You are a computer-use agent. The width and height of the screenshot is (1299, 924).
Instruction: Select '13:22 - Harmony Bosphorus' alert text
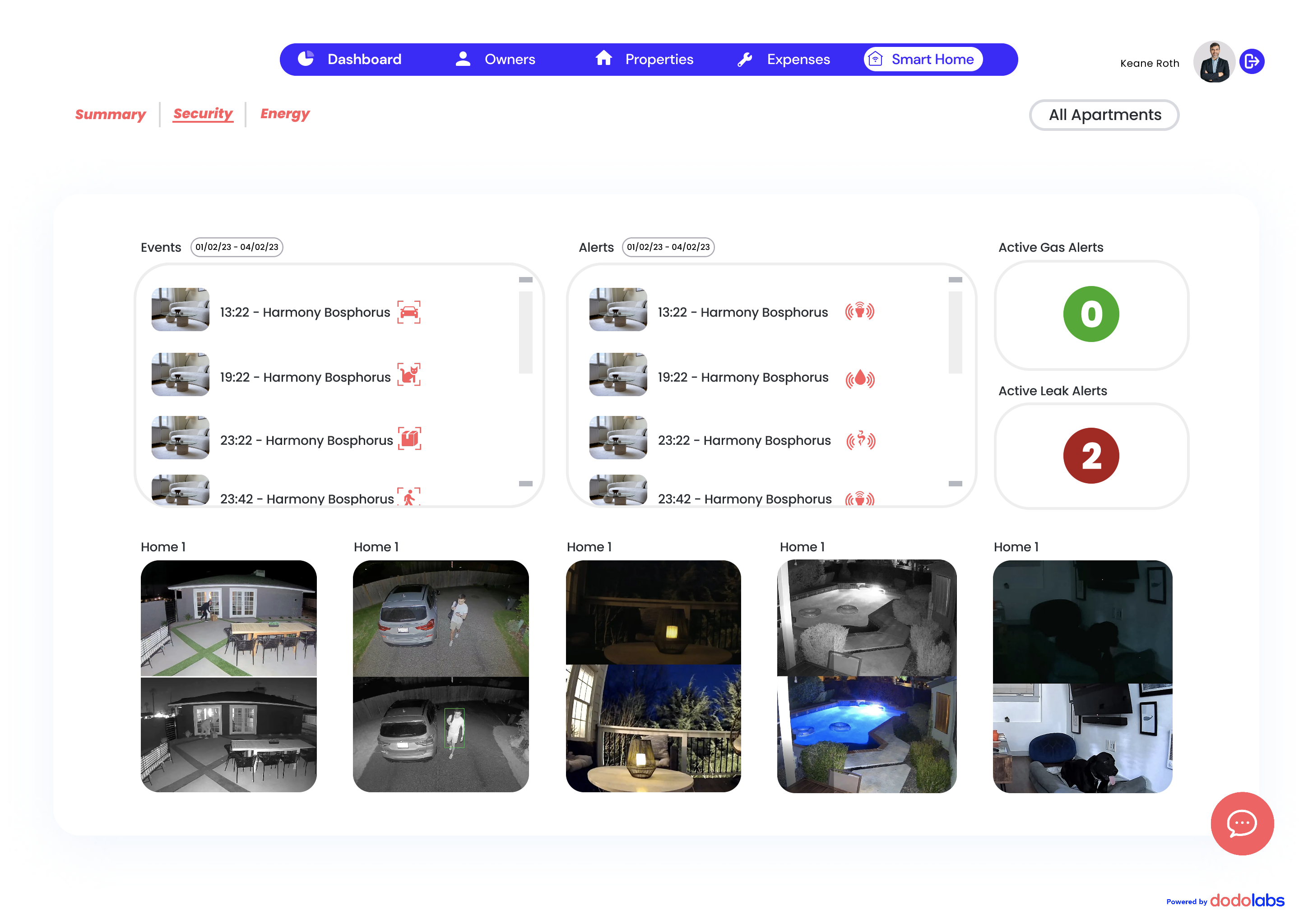click(x=742, y=312)
